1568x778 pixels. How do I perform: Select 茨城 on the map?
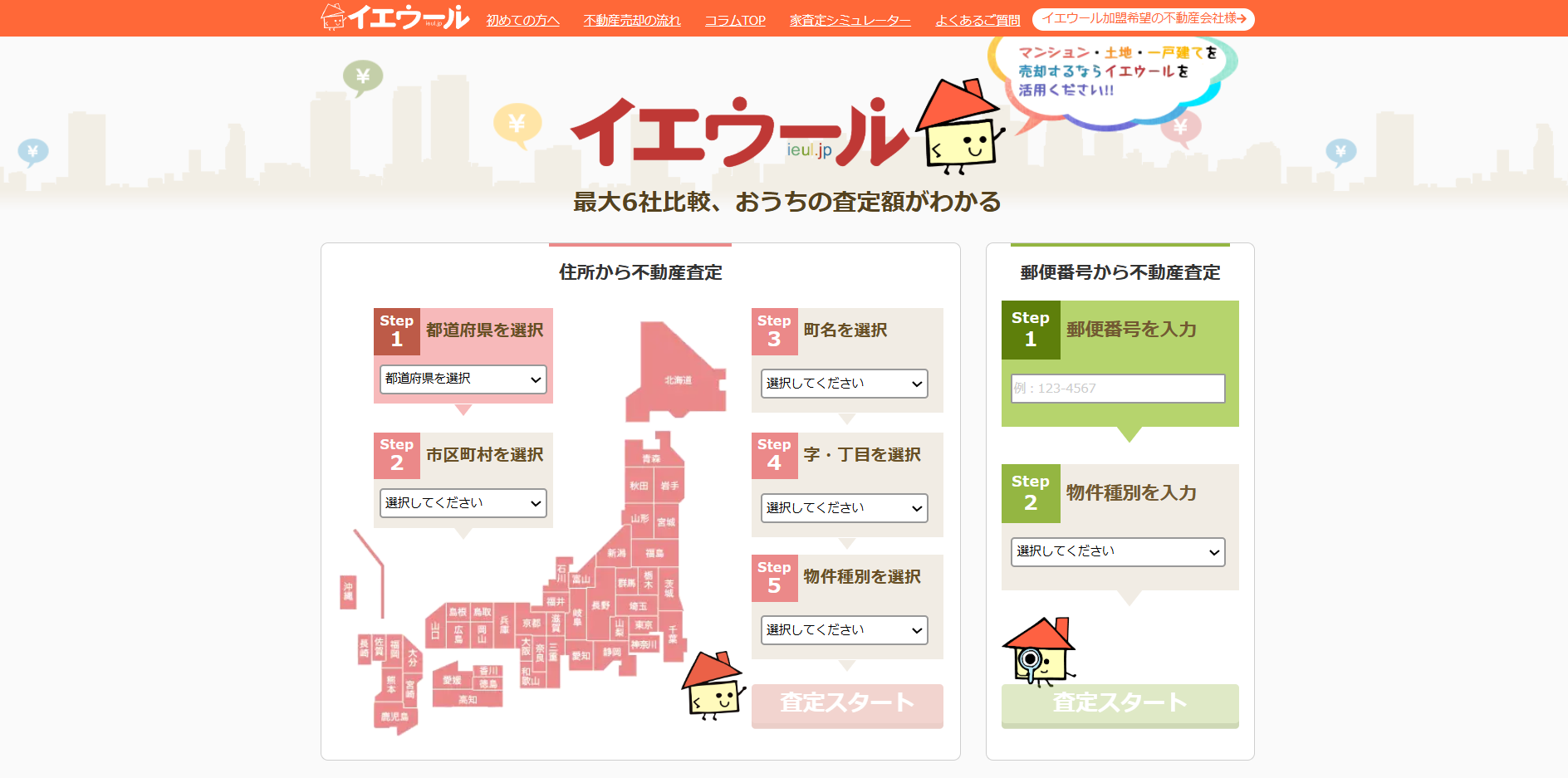click(x=669, y=588)
